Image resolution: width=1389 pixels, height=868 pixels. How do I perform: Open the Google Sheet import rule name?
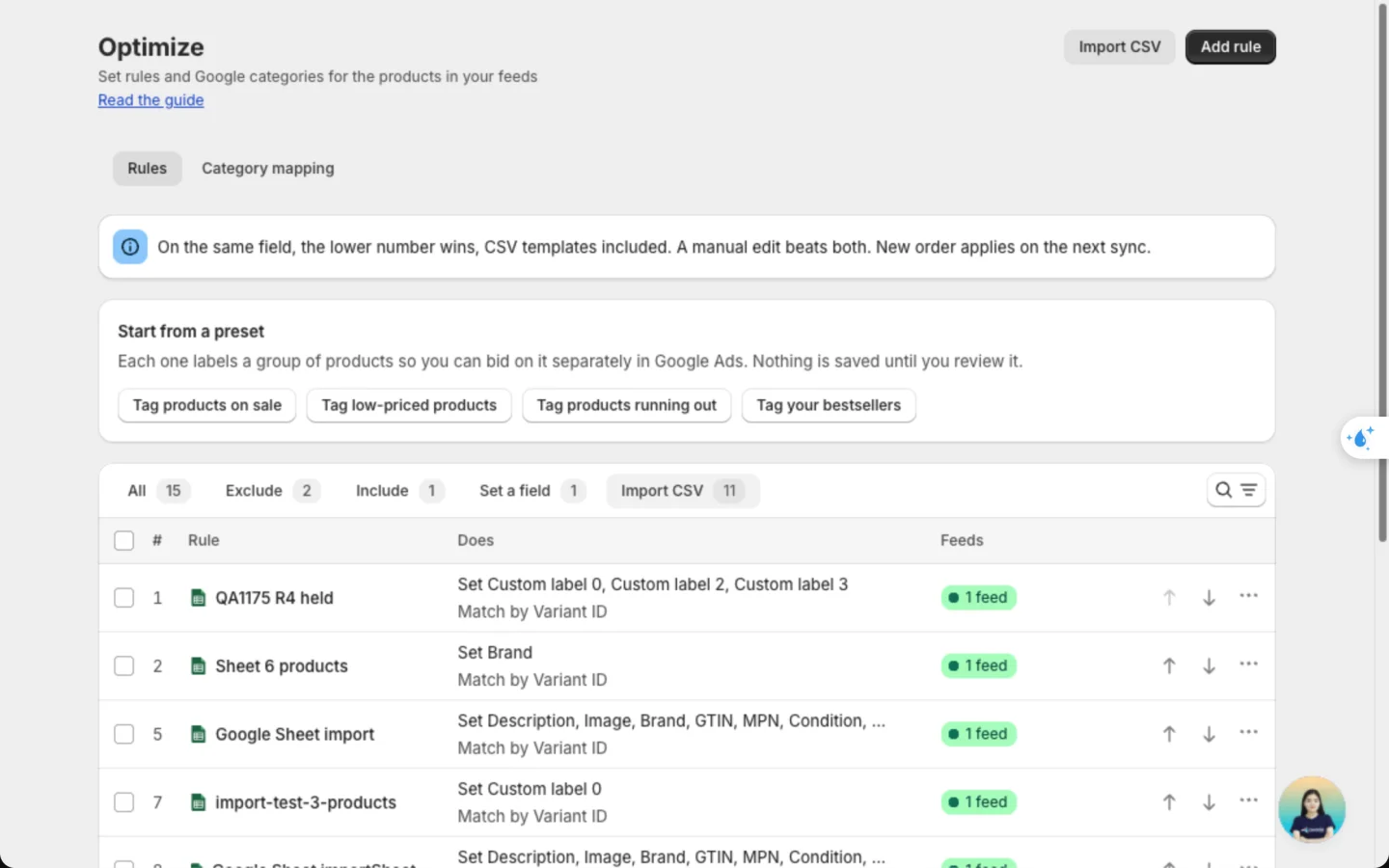(x=295, y=735)
